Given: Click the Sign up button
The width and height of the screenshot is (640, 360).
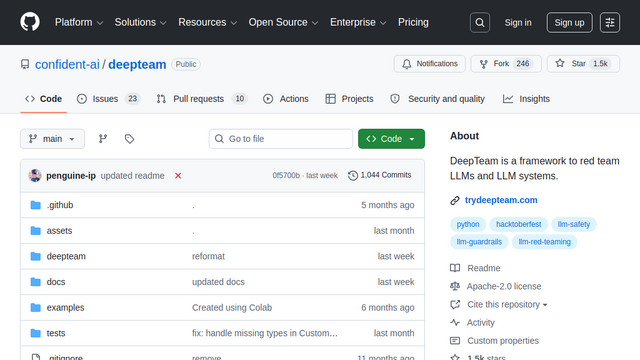Looking at the screenshot, I should pyautogui.click(x=569, y=22).
